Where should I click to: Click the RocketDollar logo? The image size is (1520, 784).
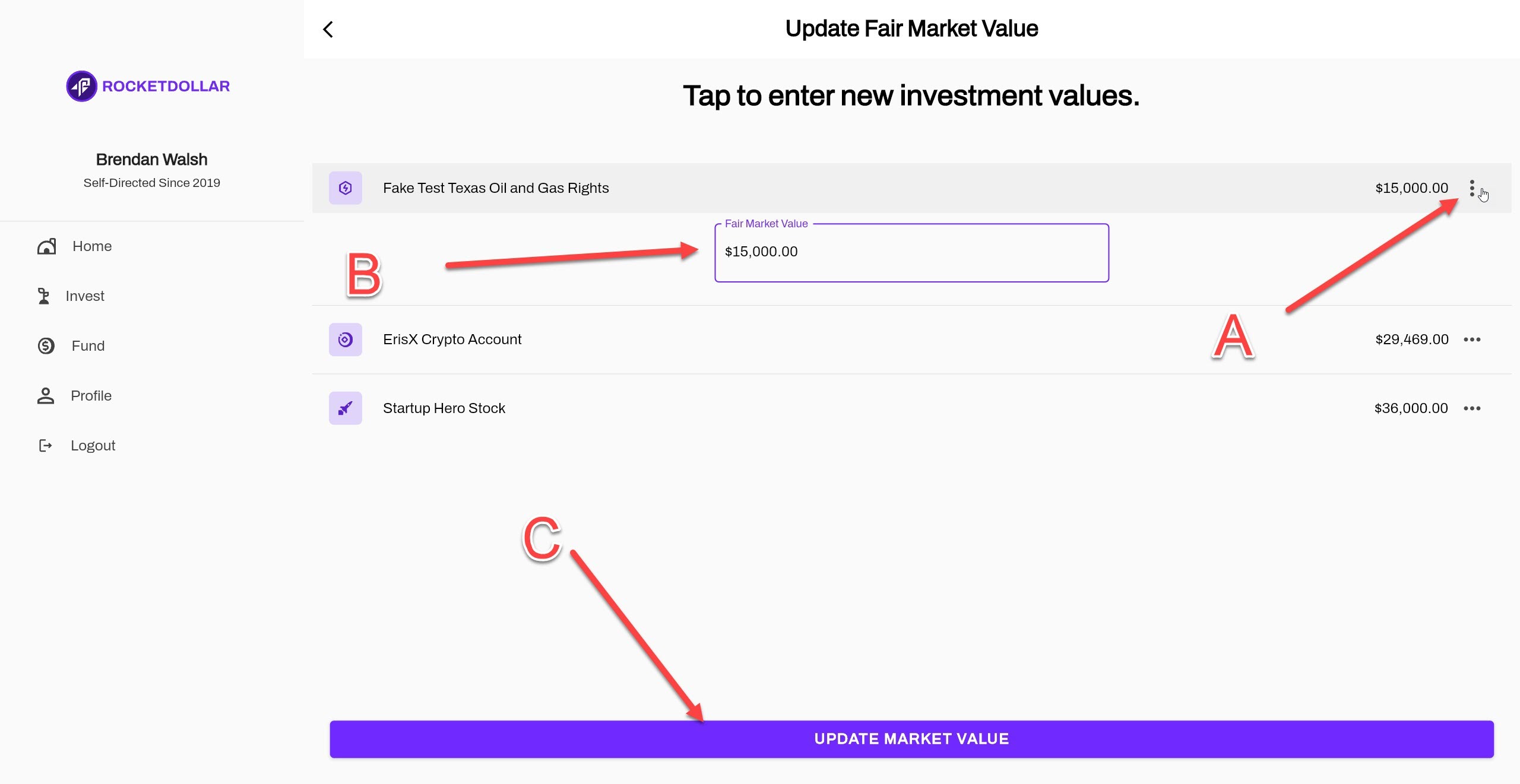[x=148, y=86]
